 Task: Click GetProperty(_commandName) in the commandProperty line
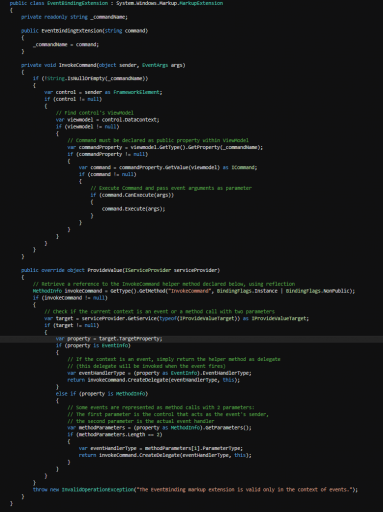point(225,147)
